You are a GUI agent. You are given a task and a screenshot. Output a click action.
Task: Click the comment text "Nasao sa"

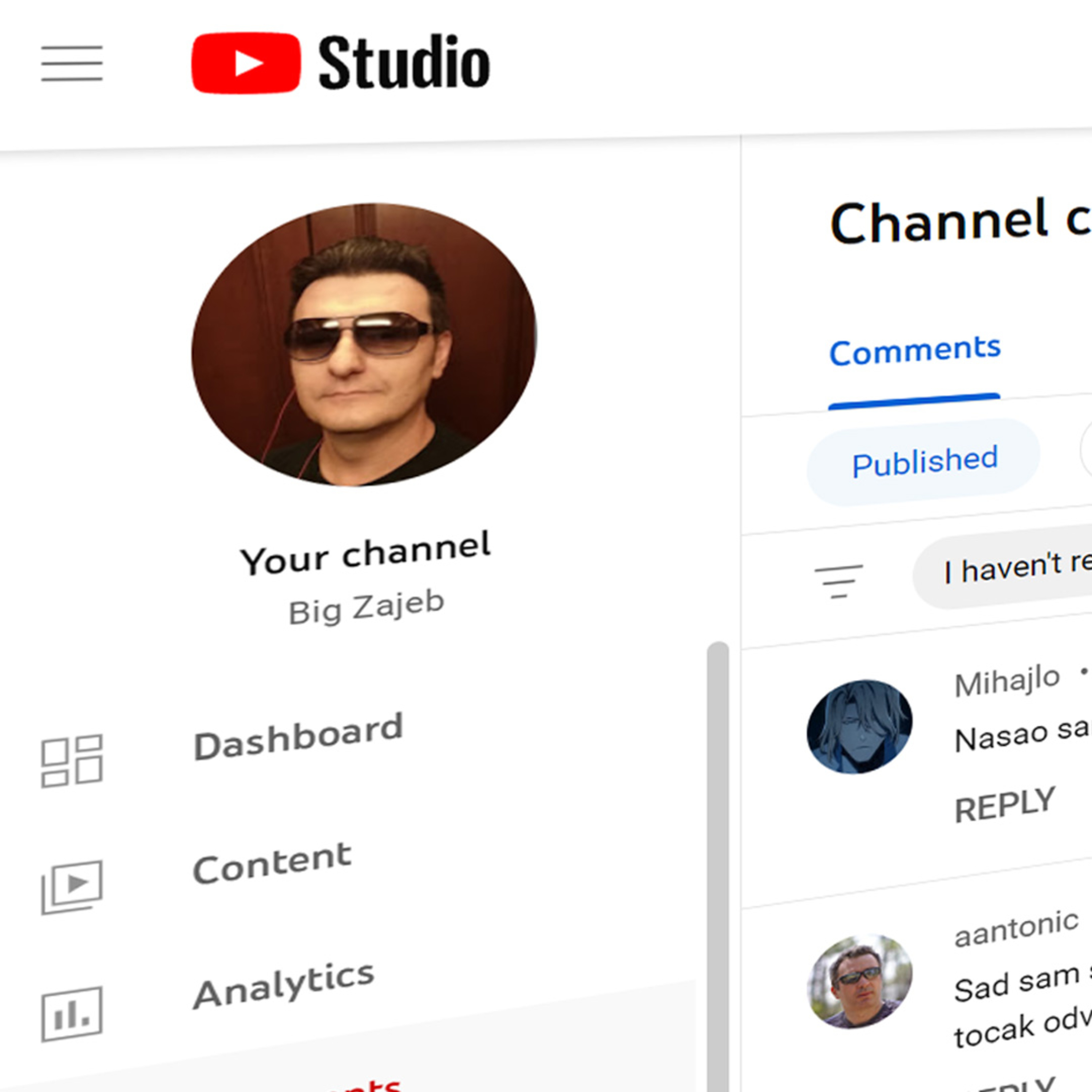[1022, 735]
